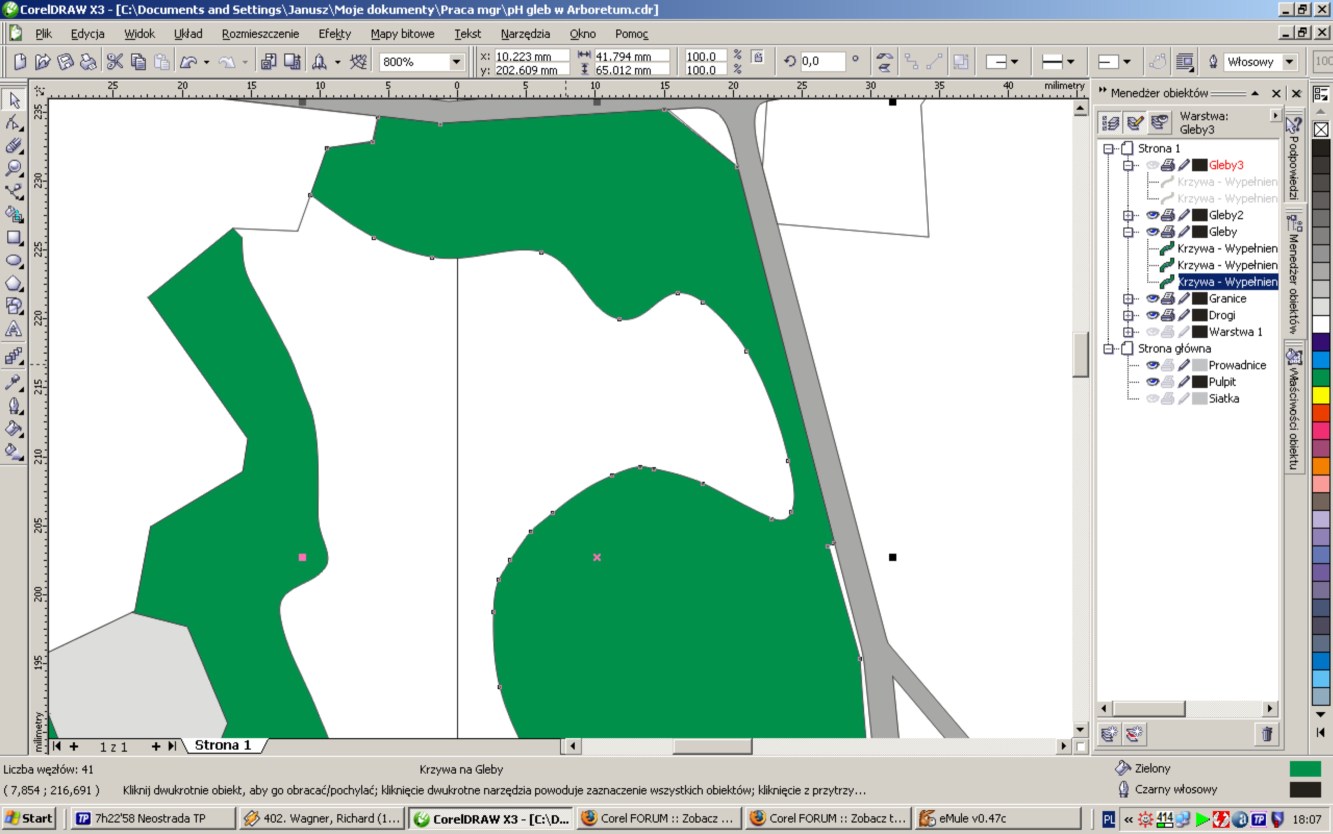This screenshot has width=1333, height=834.
Task: Toggle printing for the Granice layer
Action: pos(1168,298)
